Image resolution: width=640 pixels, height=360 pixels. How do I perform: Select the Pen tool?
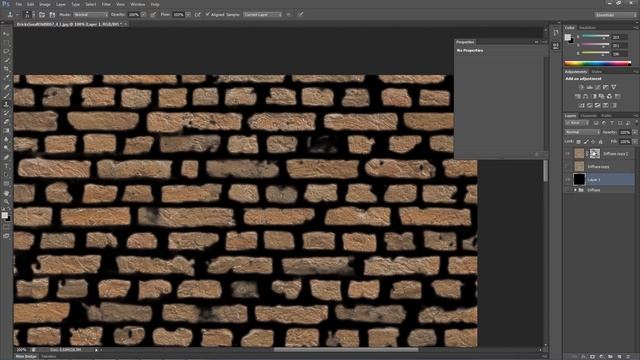tap(6, 157)
